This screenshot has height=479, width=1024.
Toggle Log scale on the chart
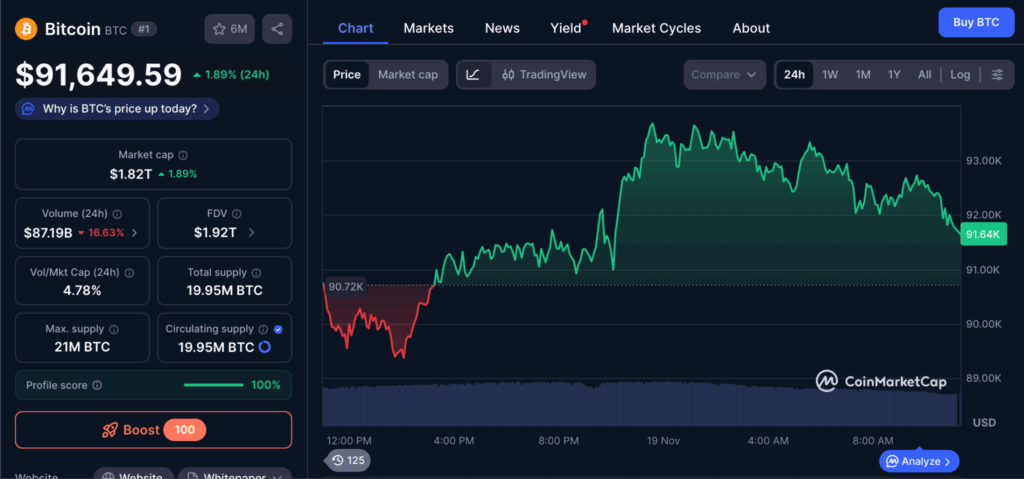point(960,75)
